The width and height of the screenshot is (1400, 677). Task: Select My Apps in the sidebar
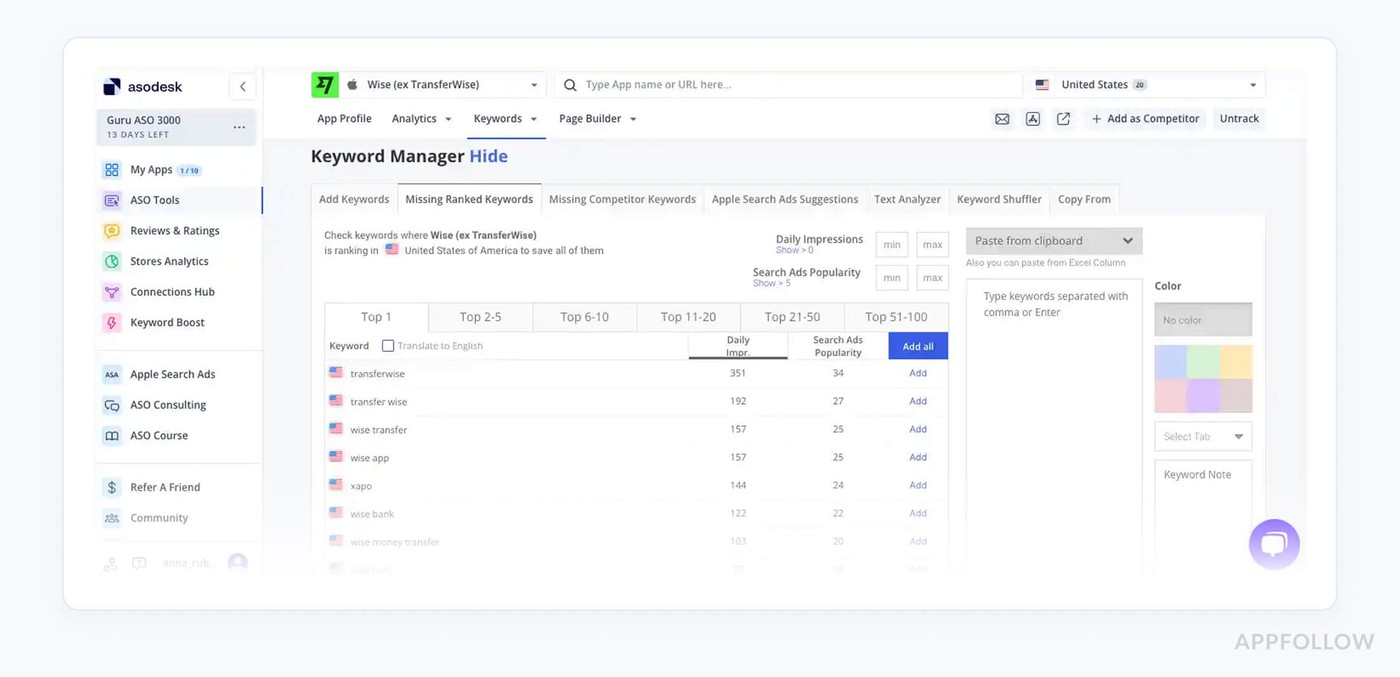tap(150, 169)
